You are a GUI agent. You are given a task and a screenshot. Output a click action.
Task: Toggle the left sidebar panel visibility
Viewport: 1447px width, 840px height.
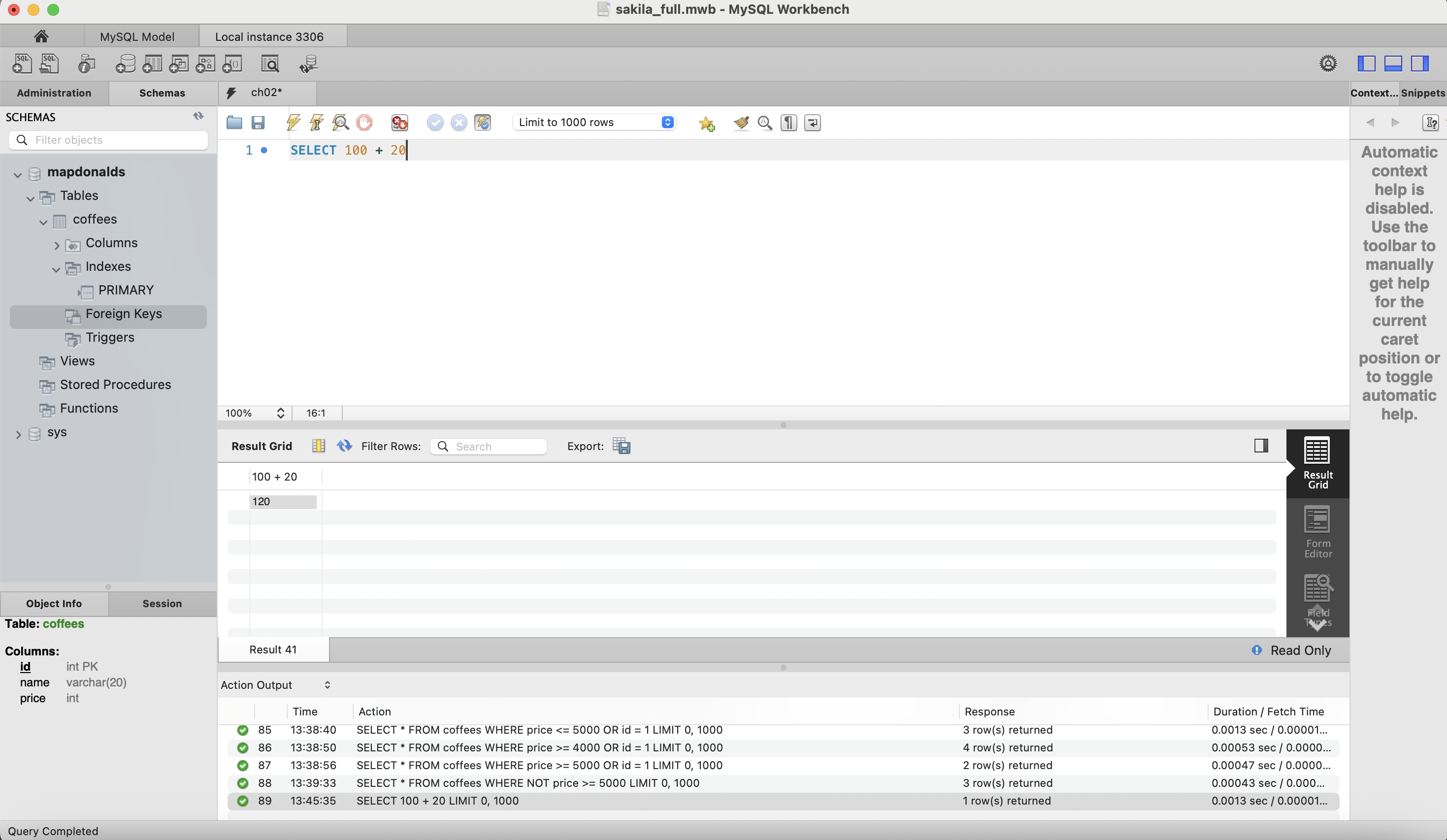1366,64
